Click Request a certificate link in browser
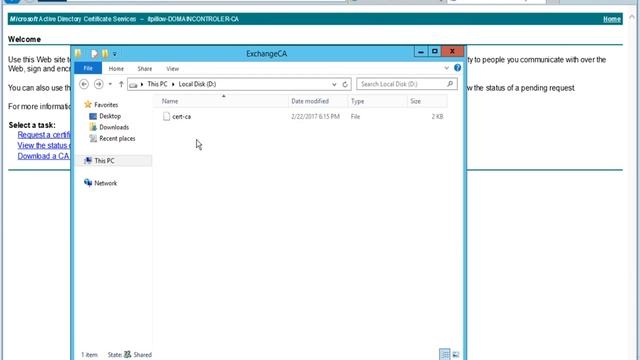Viewport: 640px width, 360px height. [44, 135]
